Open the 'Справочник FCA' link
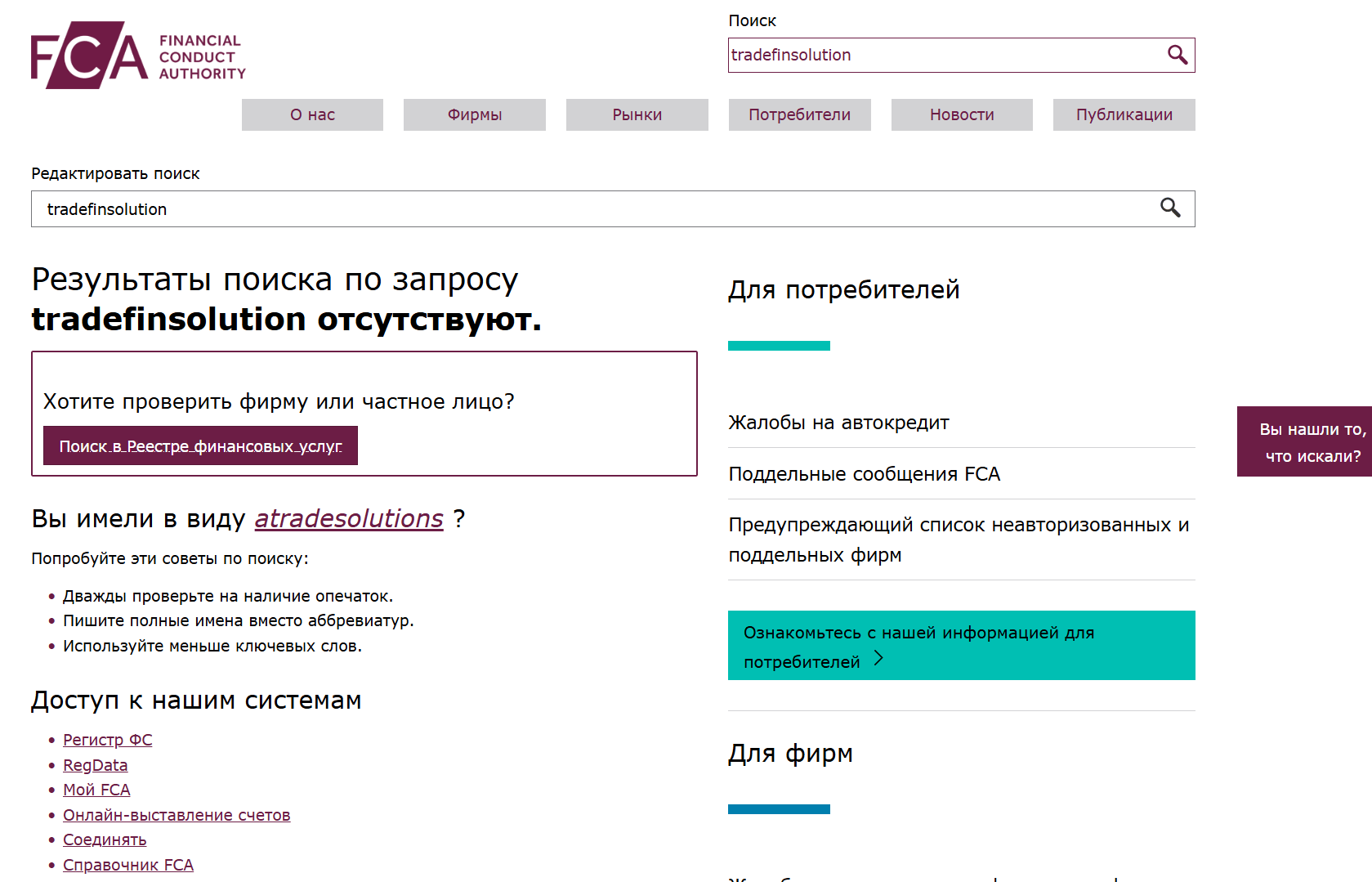The image size is (1372, 882). [128, 865]
